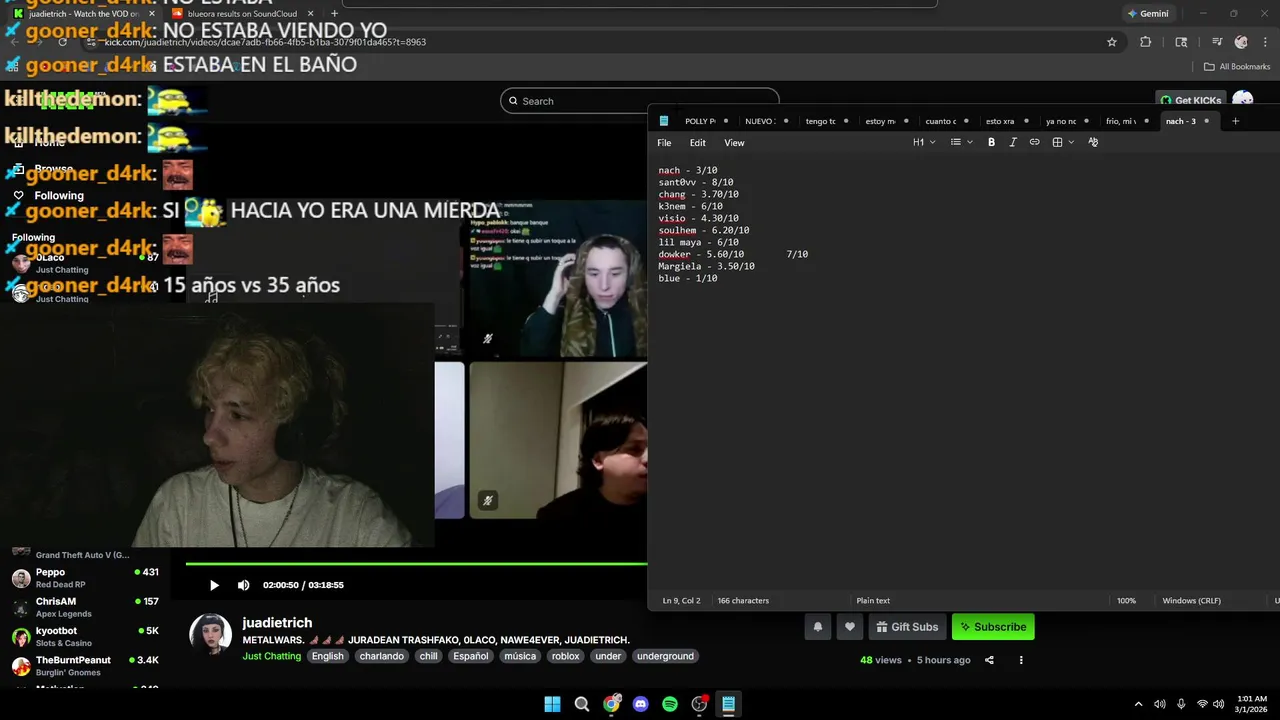Select the 'chill' tag
This screenshot has width=1280, height=720.
click(429, 656)
